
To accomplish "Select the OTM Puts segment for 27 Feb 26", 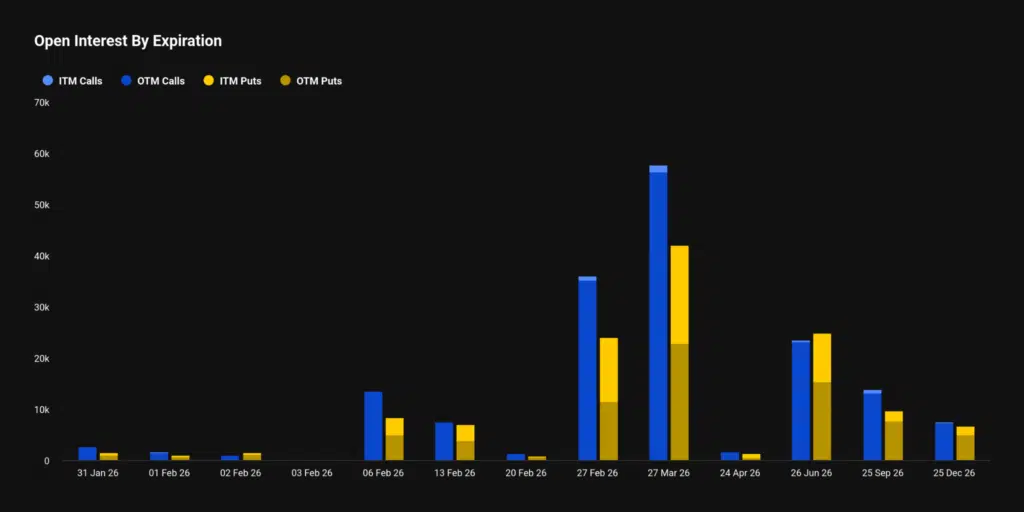I will point(608,431).
